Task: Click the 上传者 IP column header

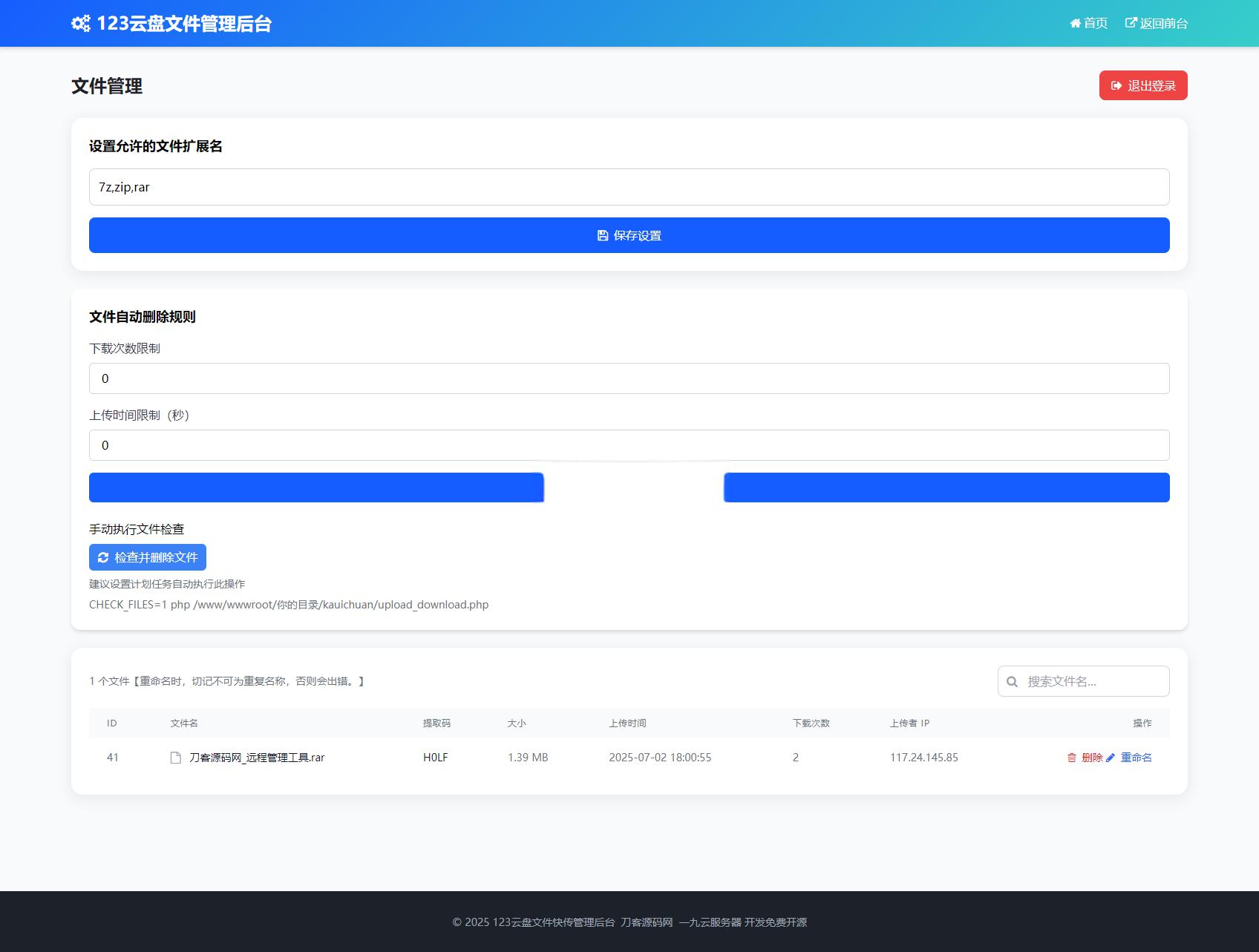Action: click(x=910, y=723)
